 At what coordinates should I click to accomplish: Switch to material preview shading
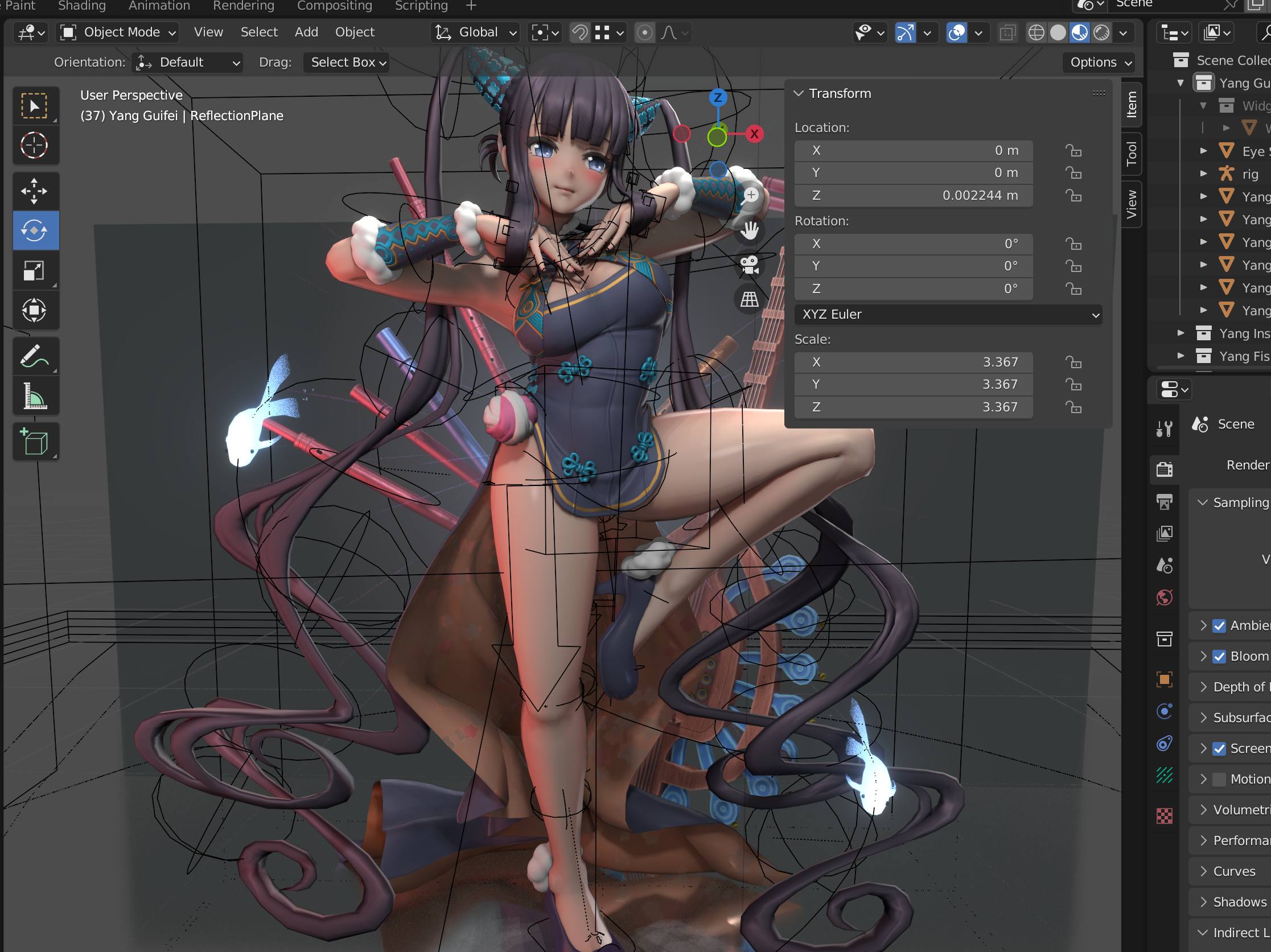point(1080,33)
